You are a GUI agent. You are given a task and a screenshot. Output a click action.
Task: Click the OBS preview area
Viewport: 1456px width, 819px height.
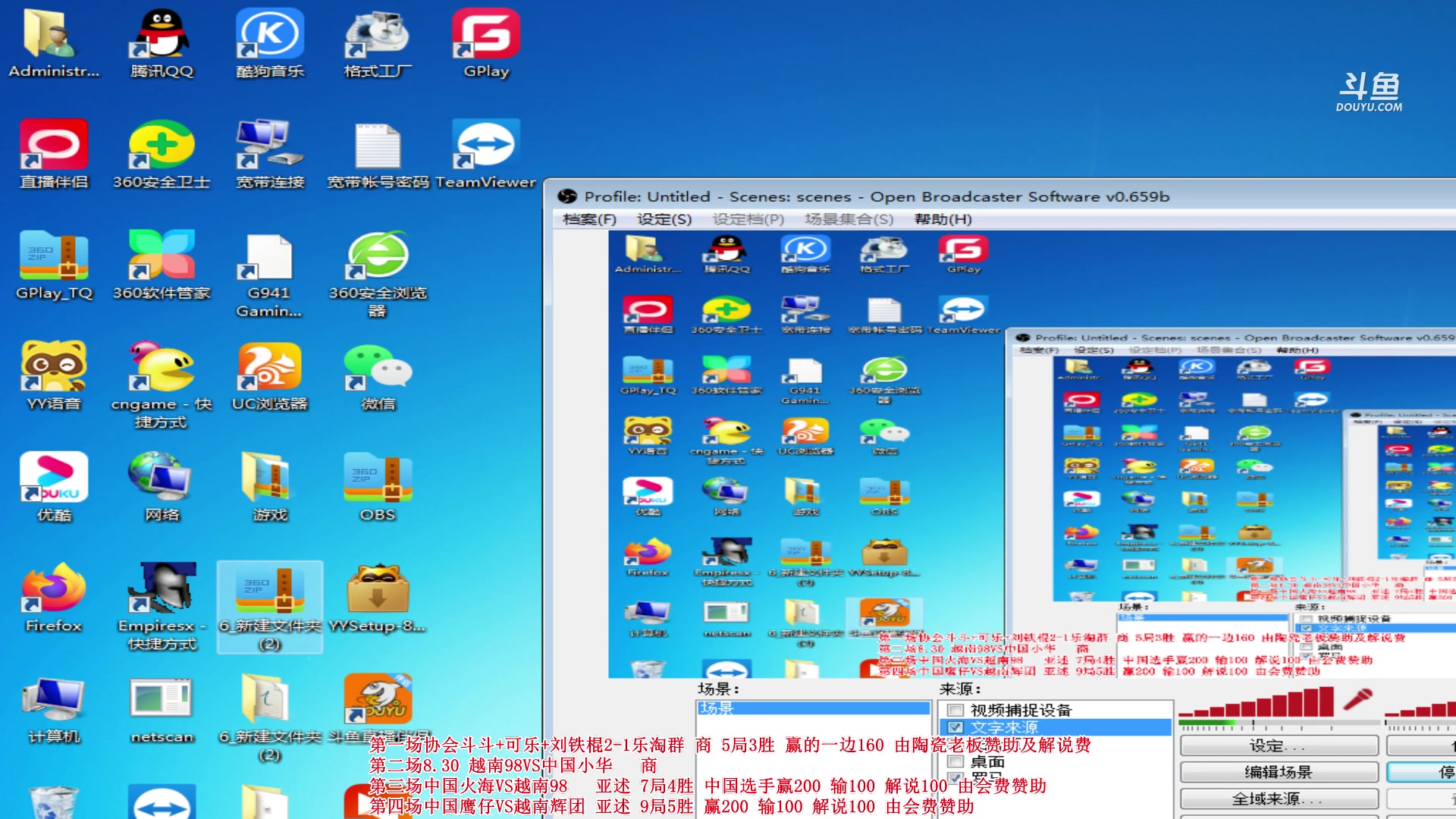pos(1031,453)
